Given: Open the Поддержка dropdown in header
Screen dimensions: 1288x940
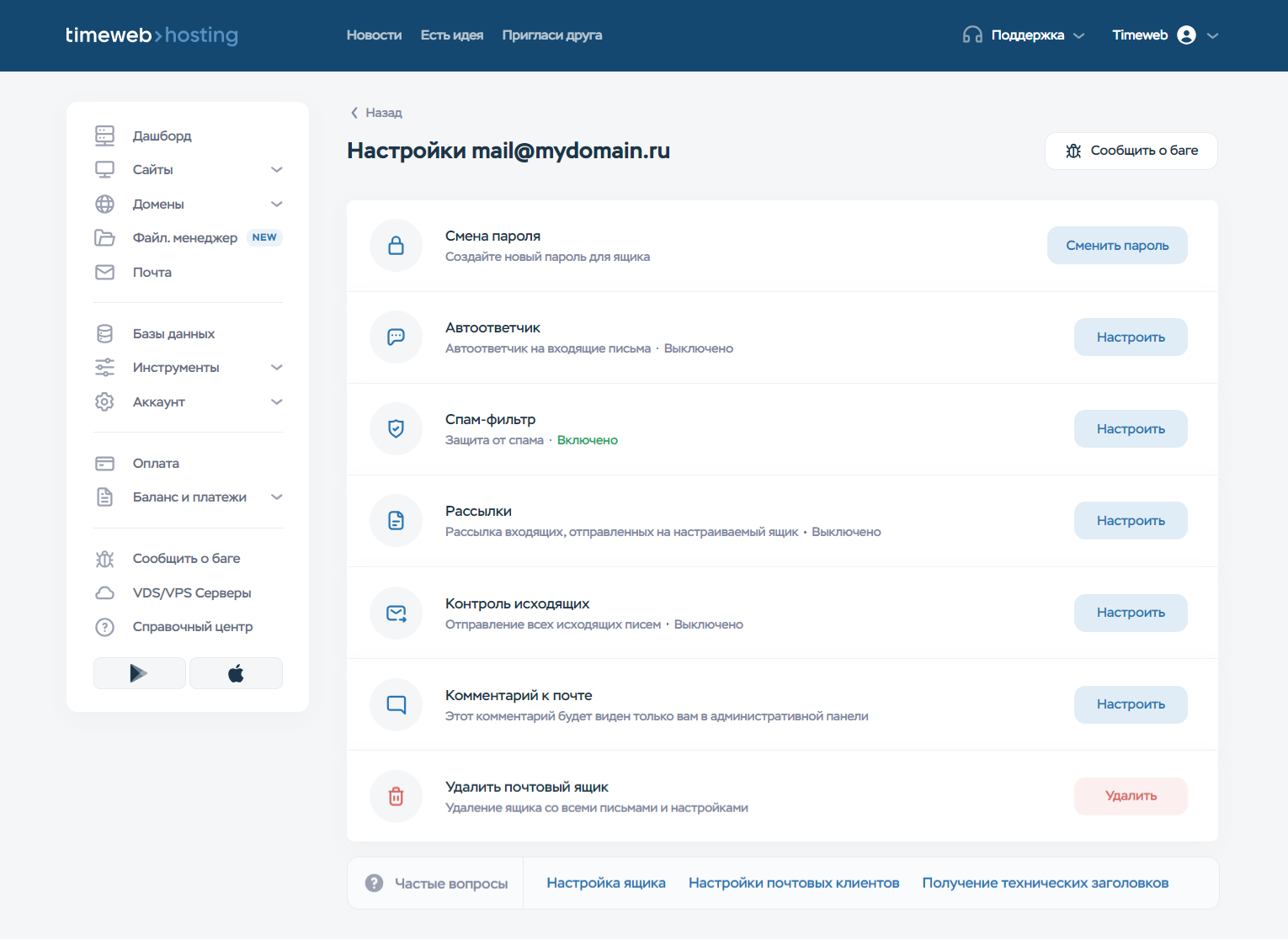Looking at the screenshot, I should pyautogui.click(x=1036, y=35).
